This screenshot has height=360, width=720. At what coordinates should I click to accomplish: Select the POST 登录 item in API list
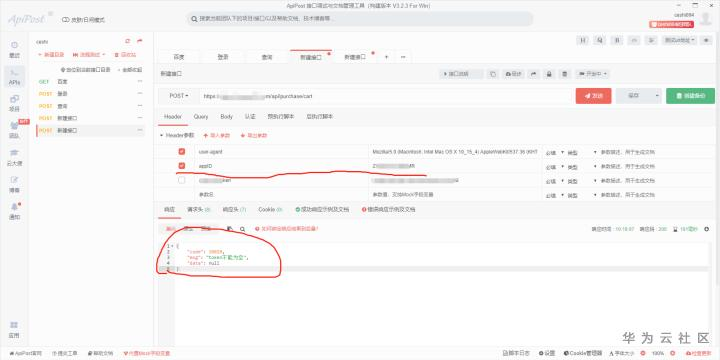pyautogui.click(x=90, y=94)
